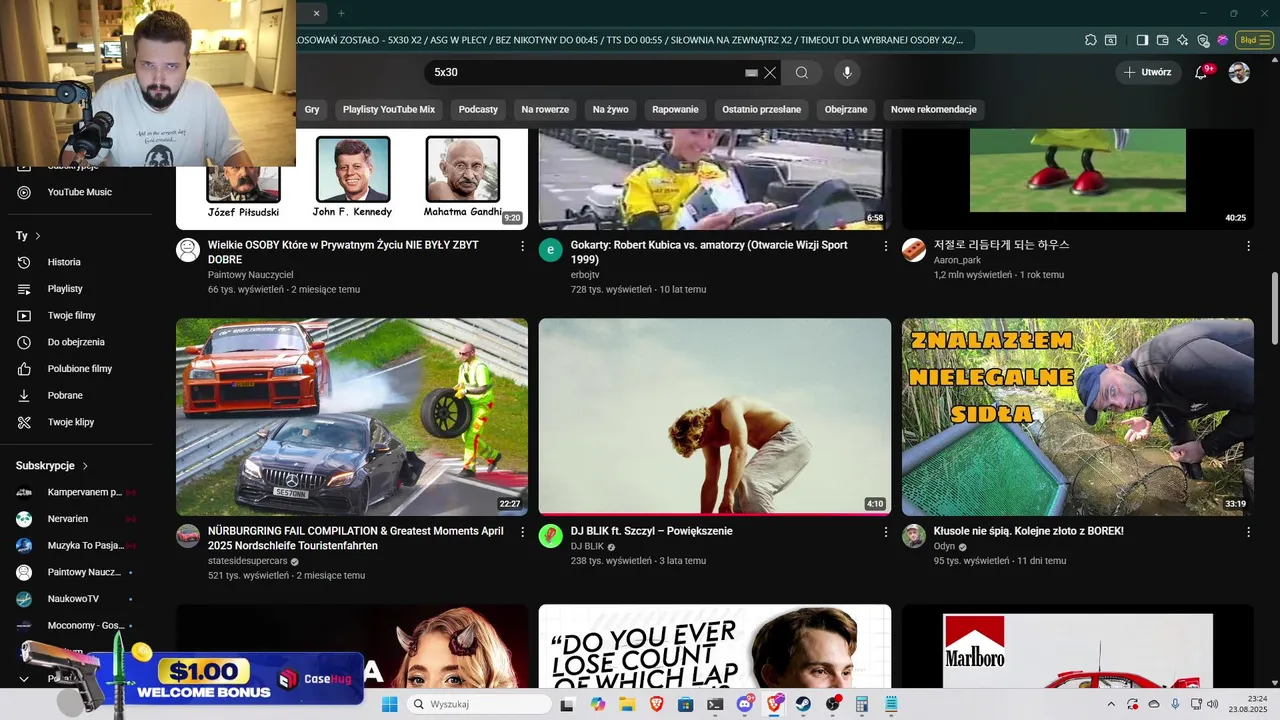
Task: Click the Wyszukaj taskbar search box
Action: click(480, 704)
